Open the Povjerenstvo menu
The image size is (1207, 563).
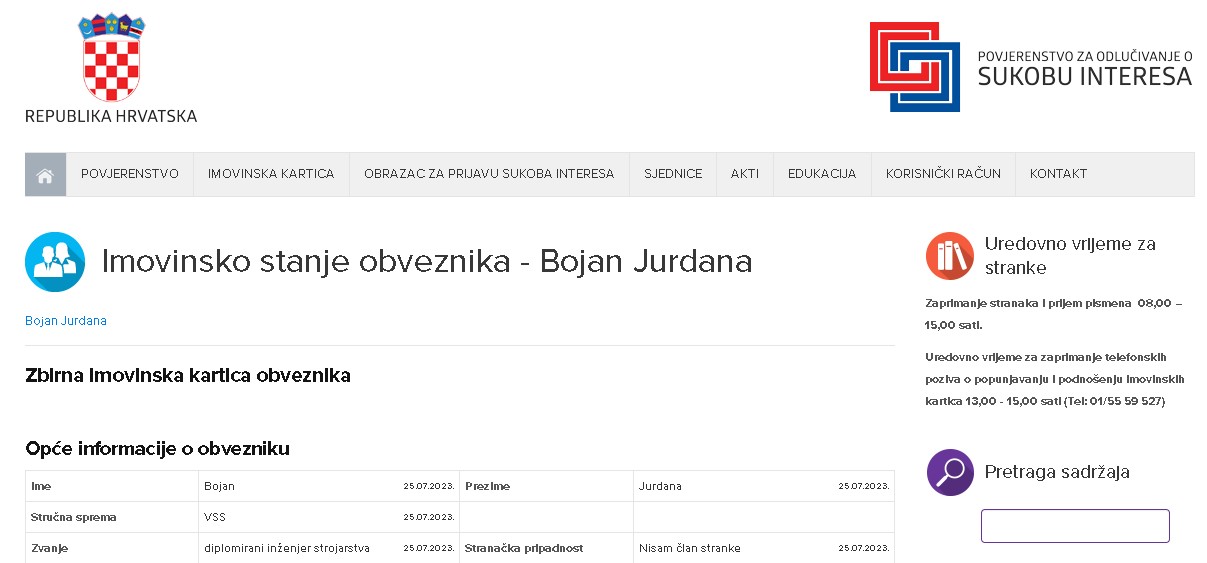[x=130, y=174]
